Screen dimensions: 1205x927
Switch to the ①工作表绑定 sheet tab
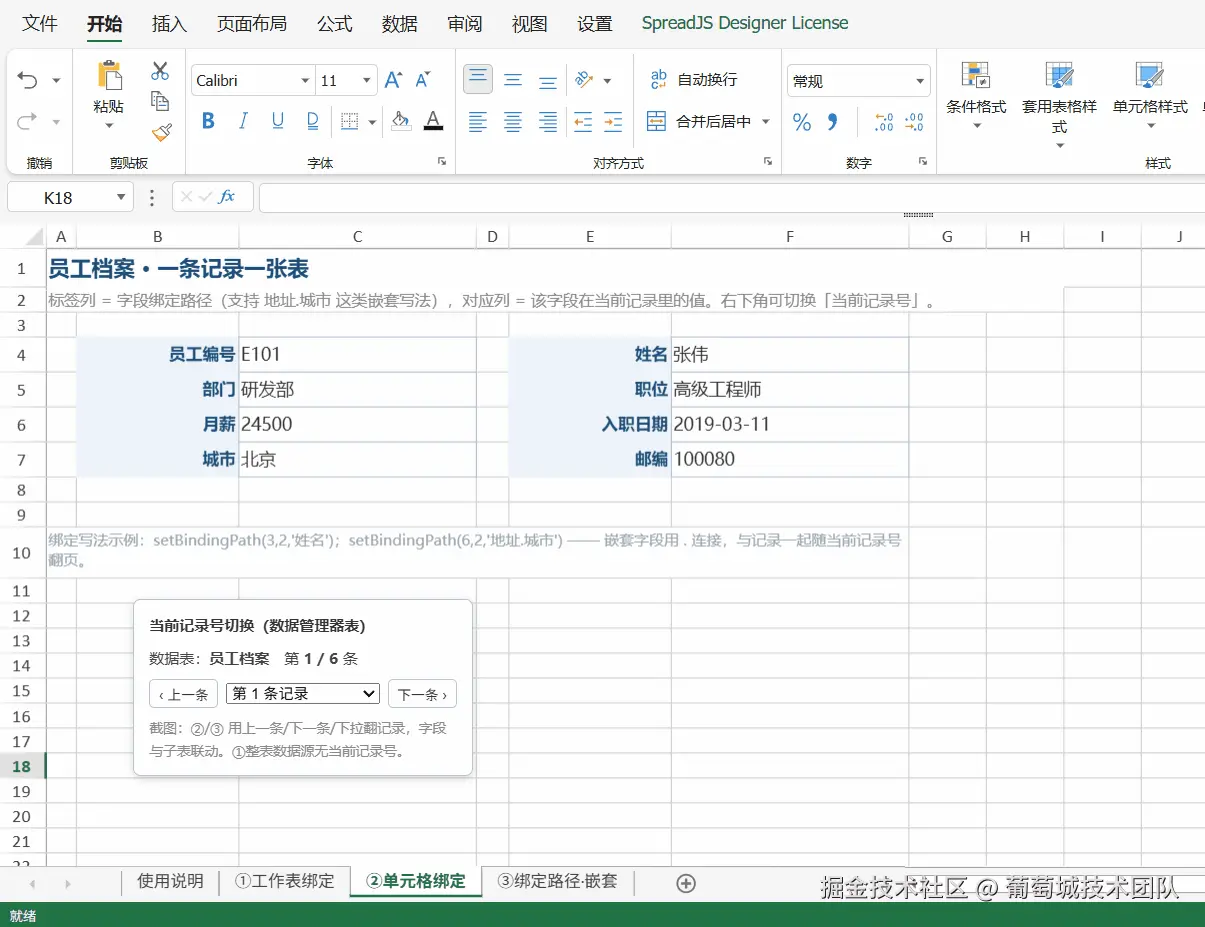point(284,881)
